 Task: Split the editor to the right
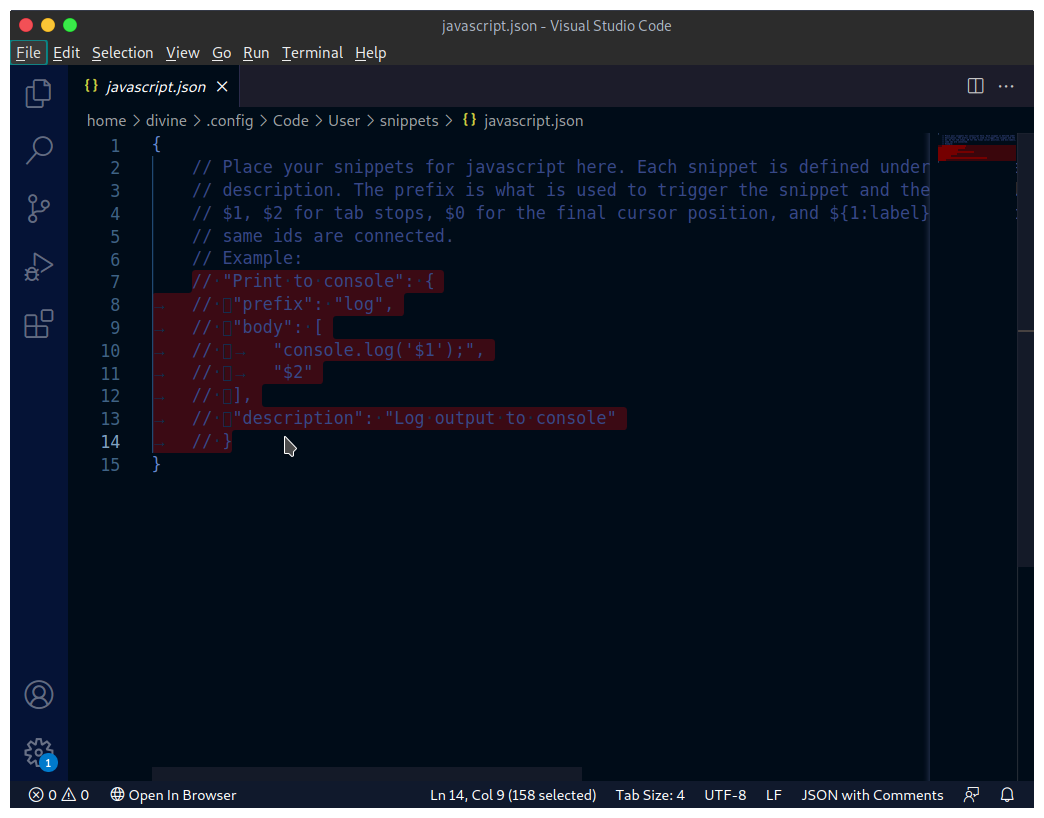pos(975,86)
